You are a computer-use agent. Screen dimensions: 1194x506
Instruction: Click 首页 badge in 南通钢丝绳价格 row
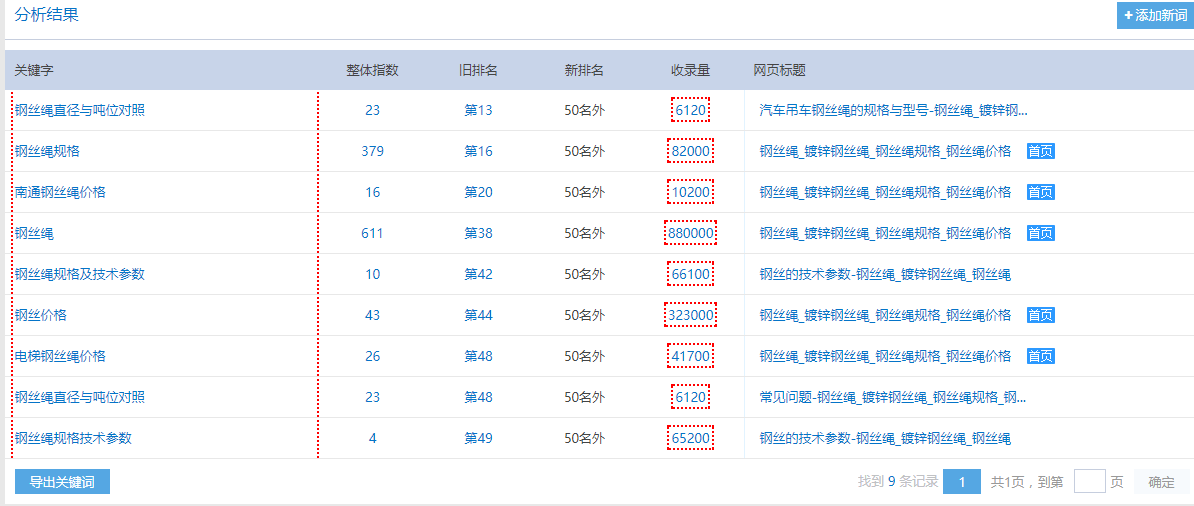tap(1040, 192)
